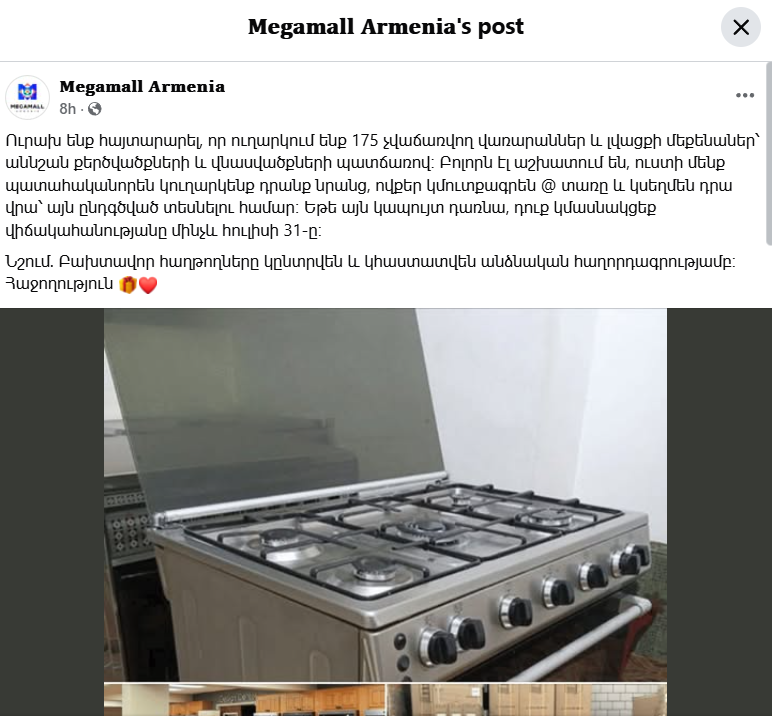Open the large gas stove photo
The image size is (772, 721).
pyautogui.click(x=386, y=495)
